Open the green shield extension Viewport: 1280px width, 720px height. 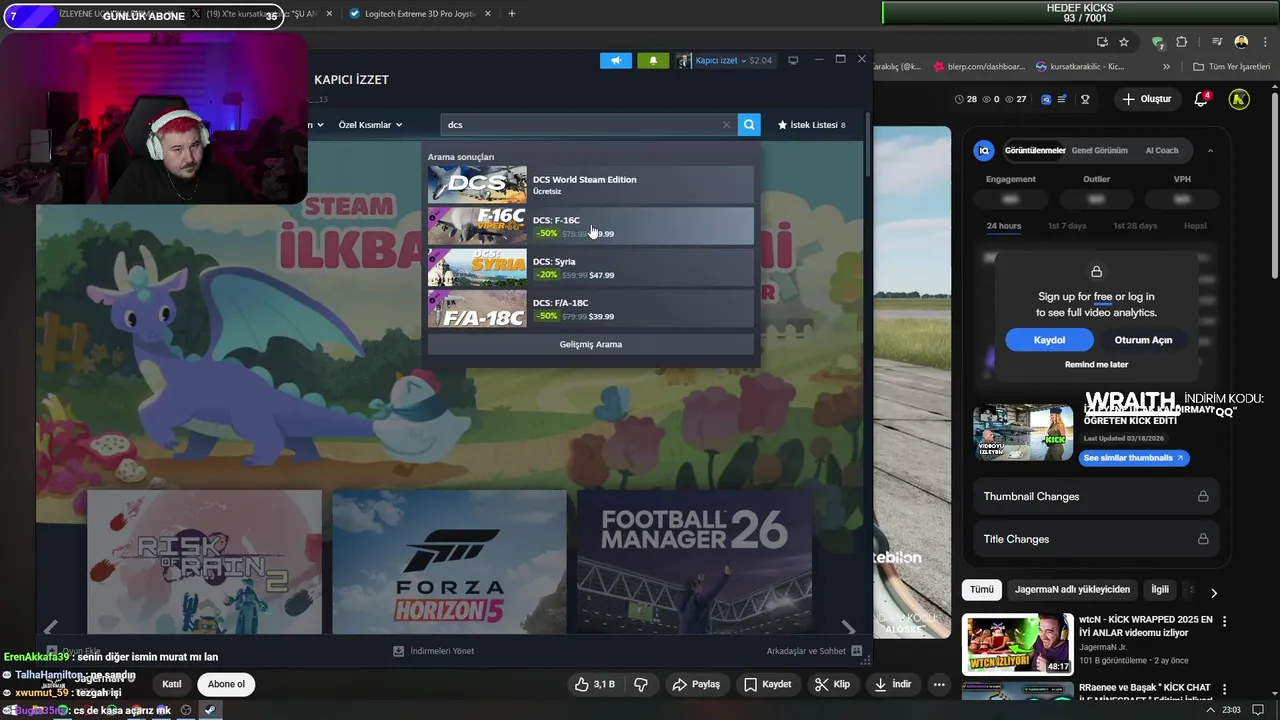1158,42
